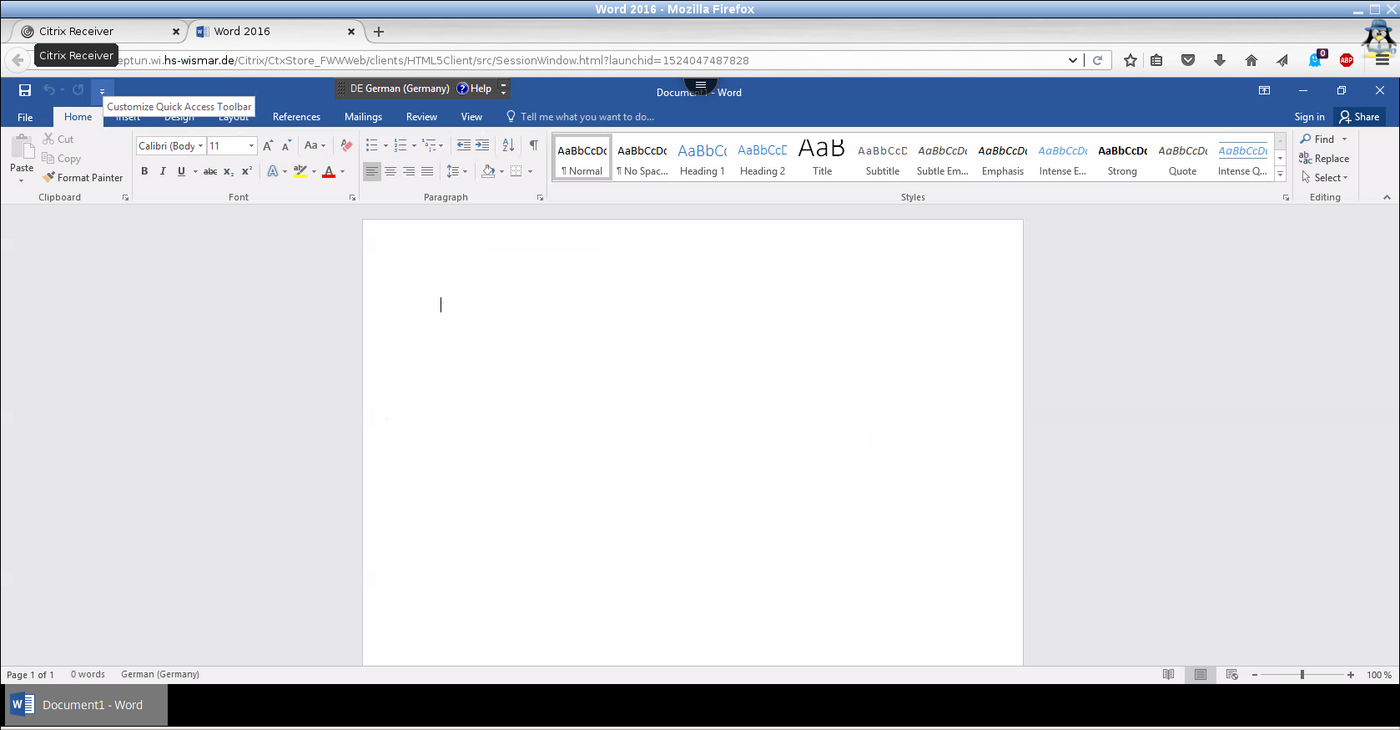Click the Cut button
The width and height of the screenshot is (1400, 730).
pos(58,139)
